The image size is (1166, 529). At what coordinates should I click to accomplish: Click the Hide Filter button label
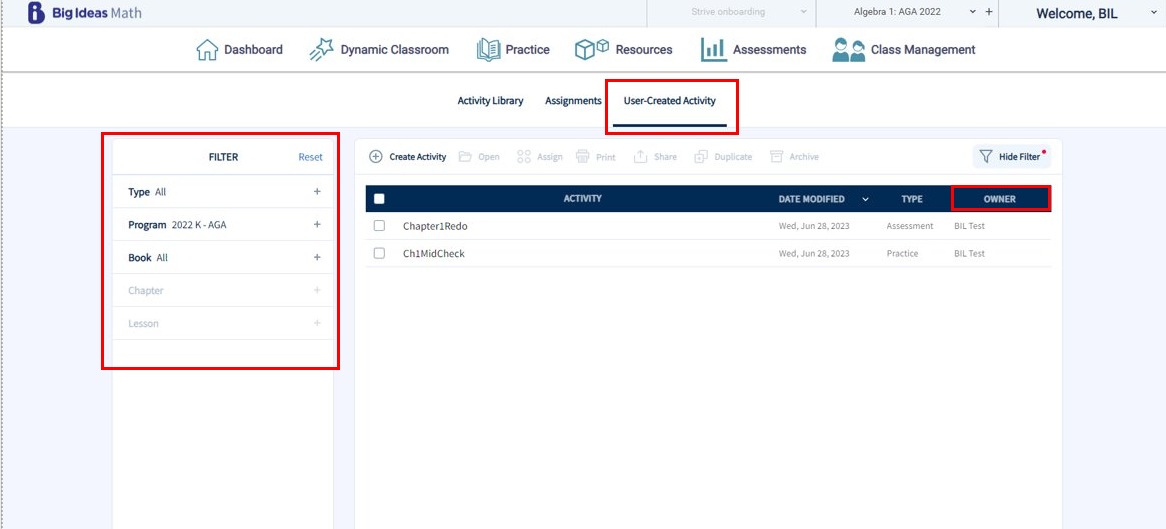[1020, 157]
